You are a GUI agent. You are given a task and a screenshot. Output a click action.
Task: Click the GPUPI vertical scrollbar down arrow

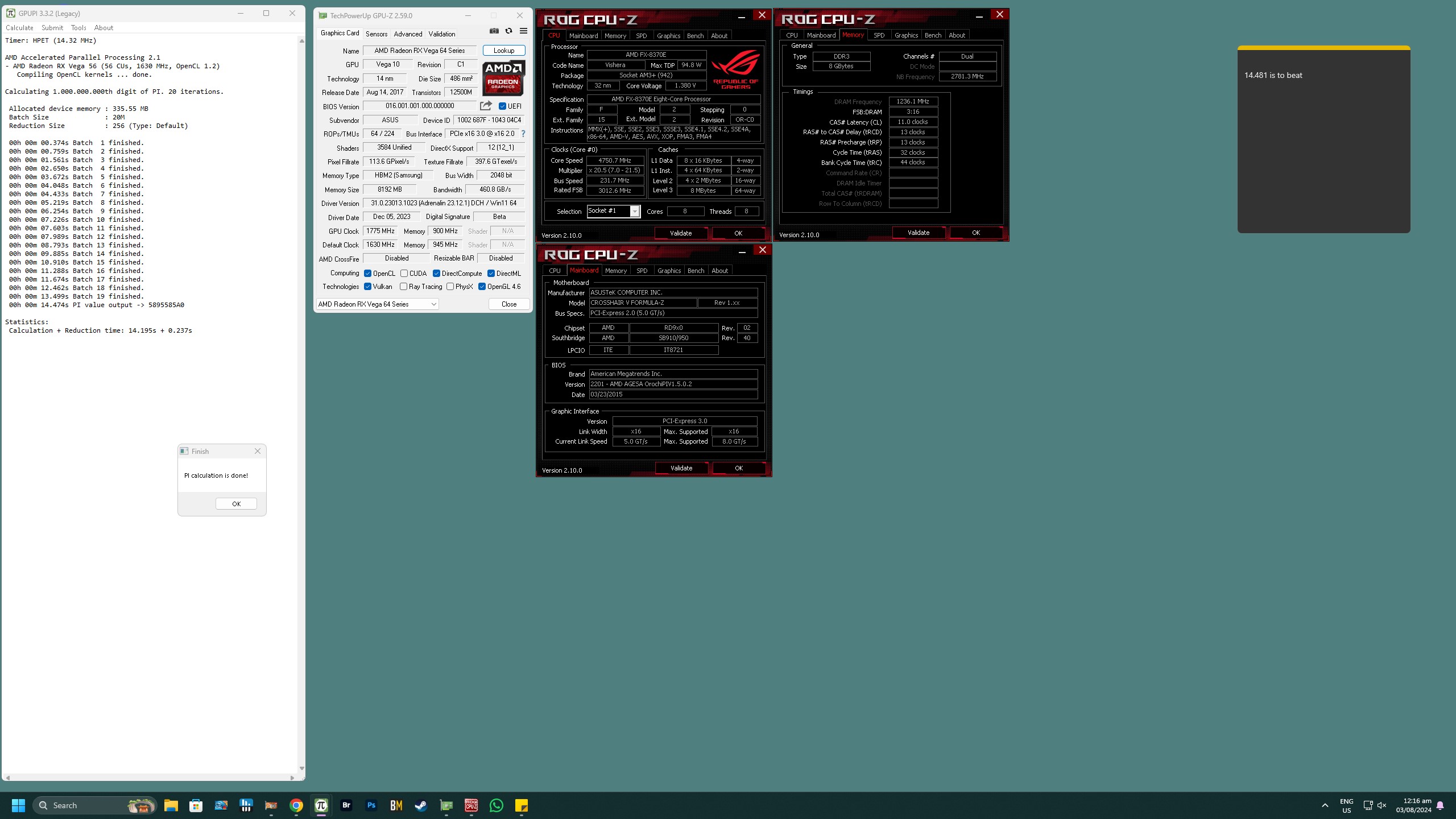(x=301, y=768)
